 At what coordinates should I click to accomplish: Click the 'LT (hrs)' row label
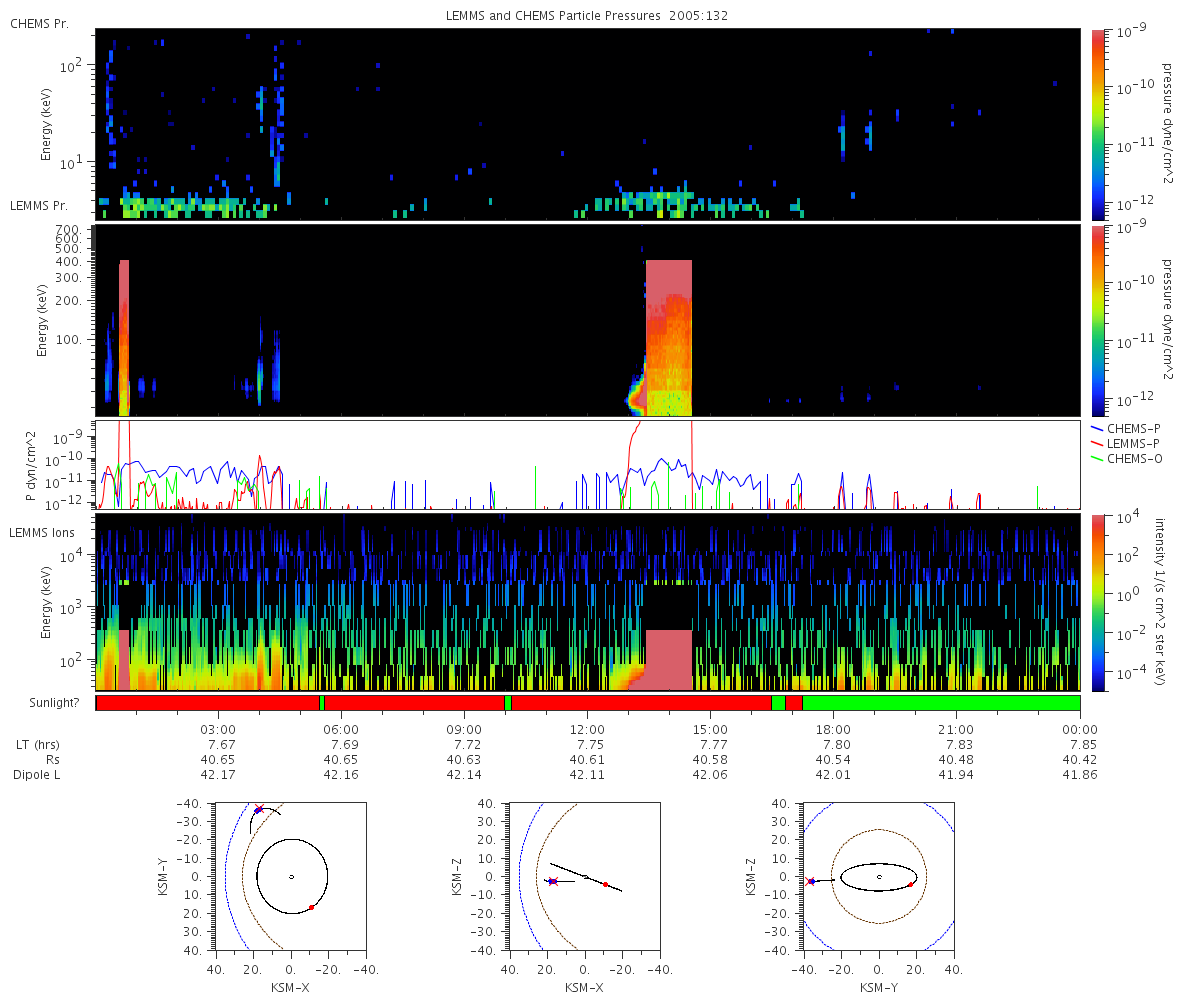tap(40, 745)
